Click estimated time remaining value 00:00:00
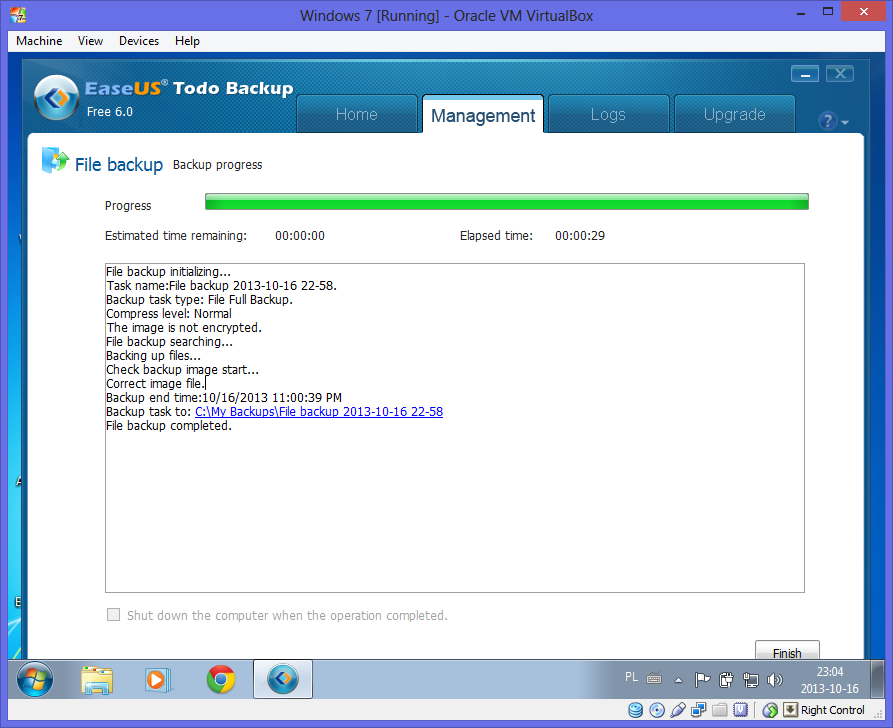The width and height of the screenshot is (893, 728). [x=300, y=236]
